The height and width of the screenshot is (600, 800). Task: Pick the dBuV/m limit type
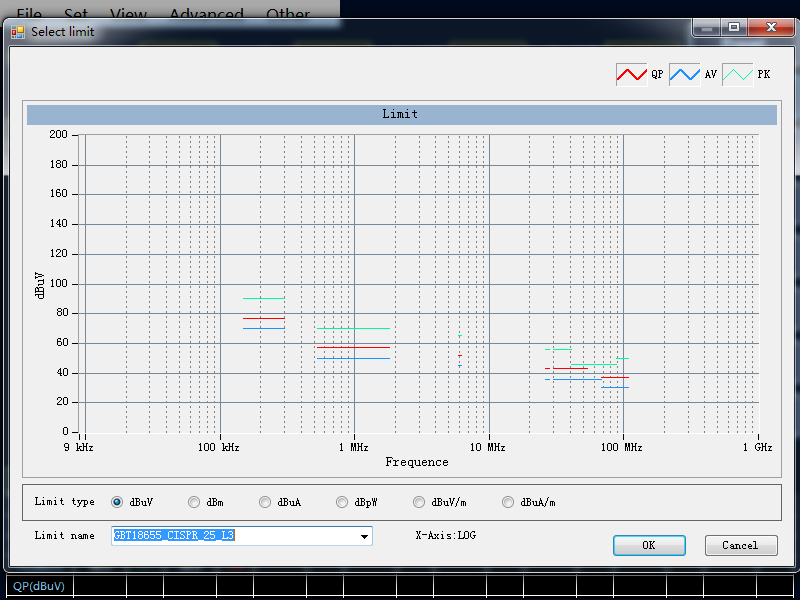click(418, 502)
